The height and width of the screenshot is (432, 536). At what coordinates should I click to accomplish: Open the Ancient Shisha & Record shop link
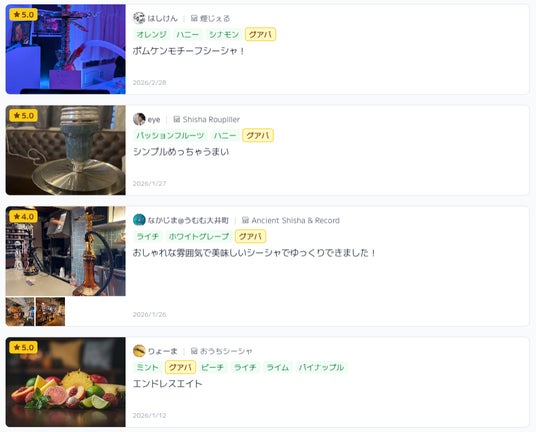(295, 220)
